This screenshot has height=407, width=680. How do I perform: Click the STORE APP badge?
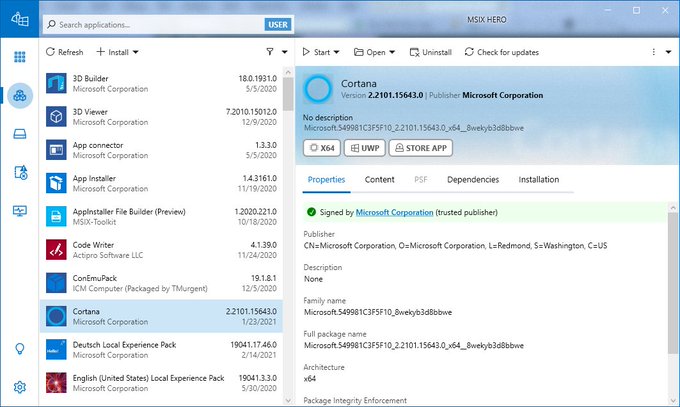click(x=421, y=148)
